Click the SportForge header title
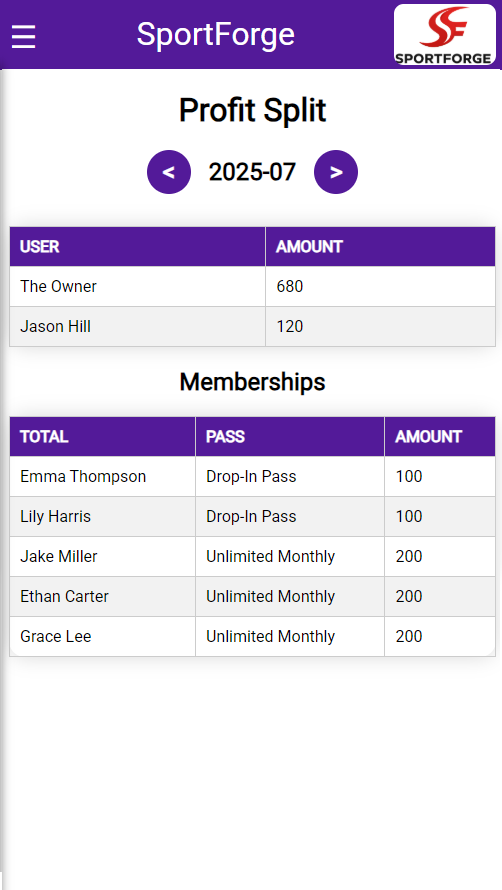 (216, 35)
